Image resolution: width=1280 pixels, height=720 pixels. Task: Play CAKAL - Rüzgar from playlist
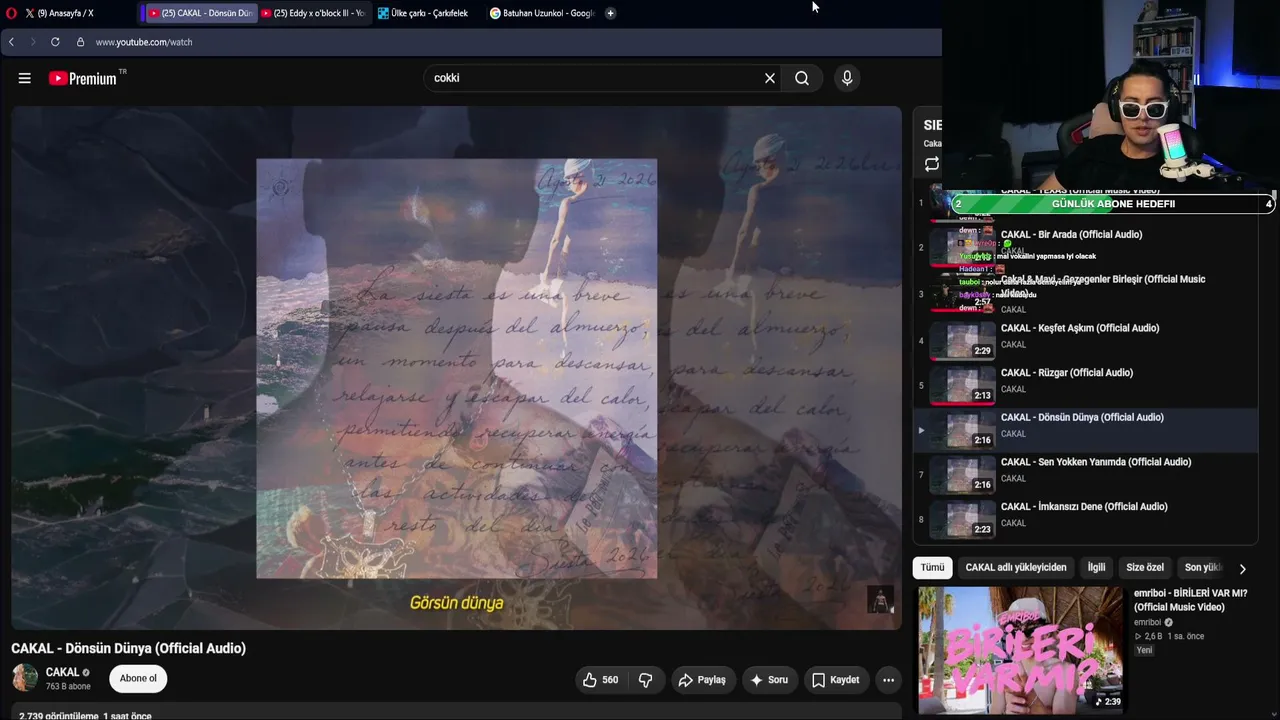pos(1087,386)
